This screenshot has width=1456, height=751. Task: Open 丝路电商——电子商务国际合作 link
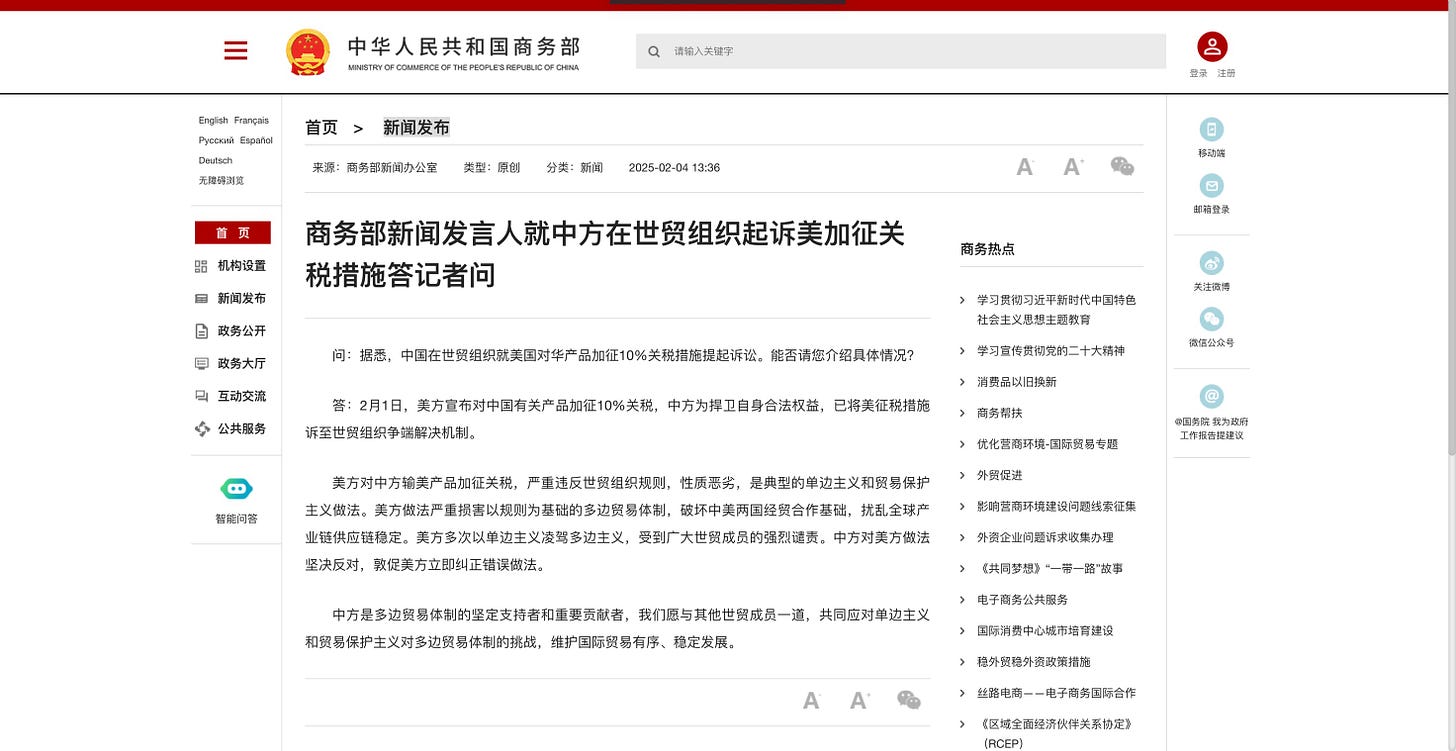click(x=1057, y=692)
